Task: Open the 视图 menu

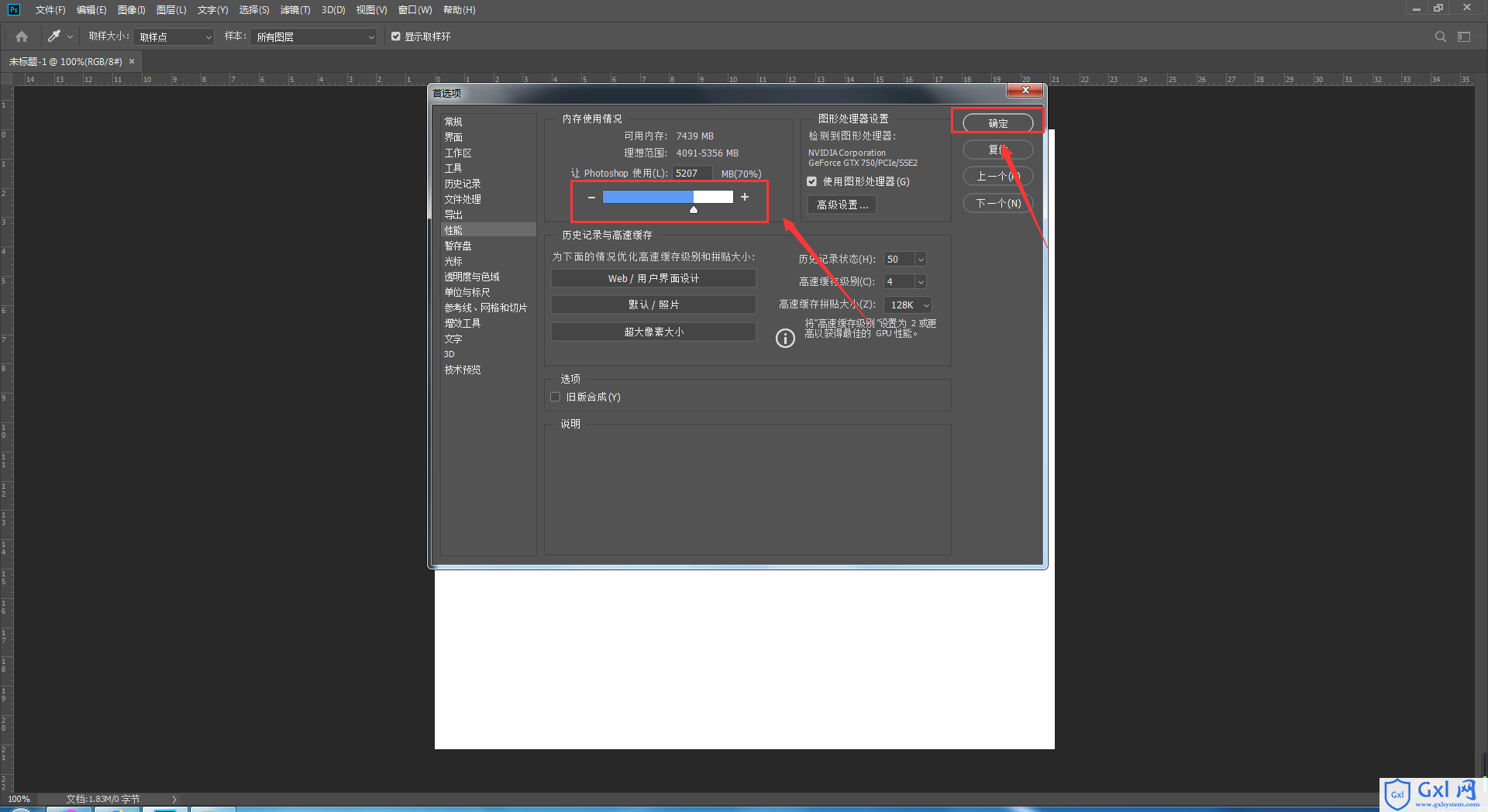Action: (371, 10)
